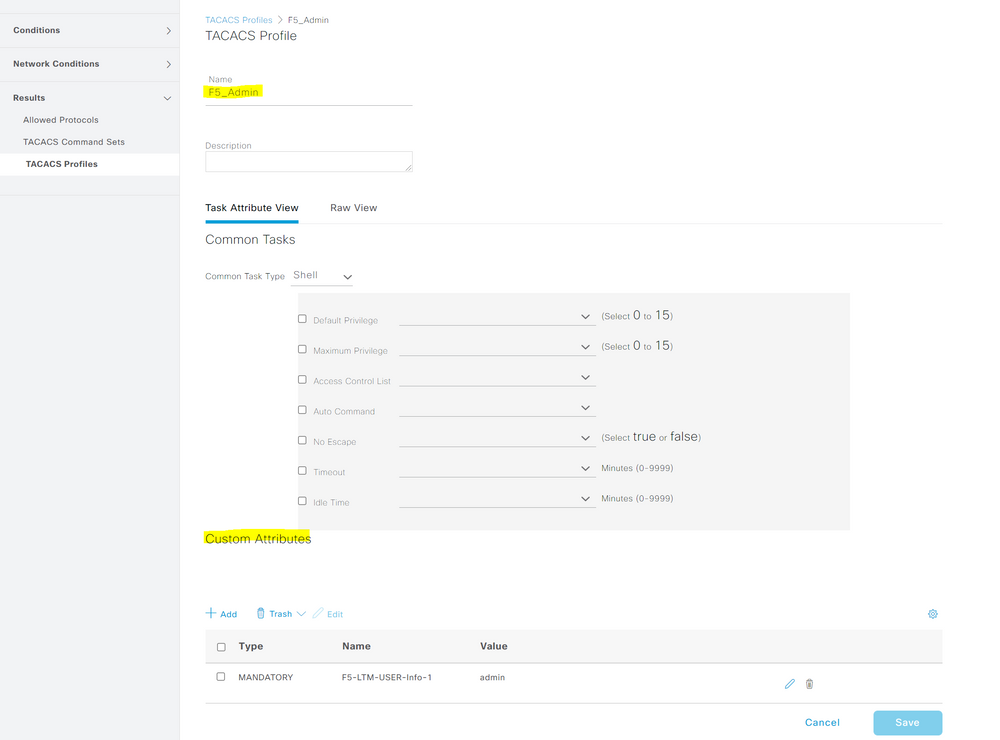
Task: Open the TACACS Profiles breadcrumb link
Action: [x=238, y=19]
